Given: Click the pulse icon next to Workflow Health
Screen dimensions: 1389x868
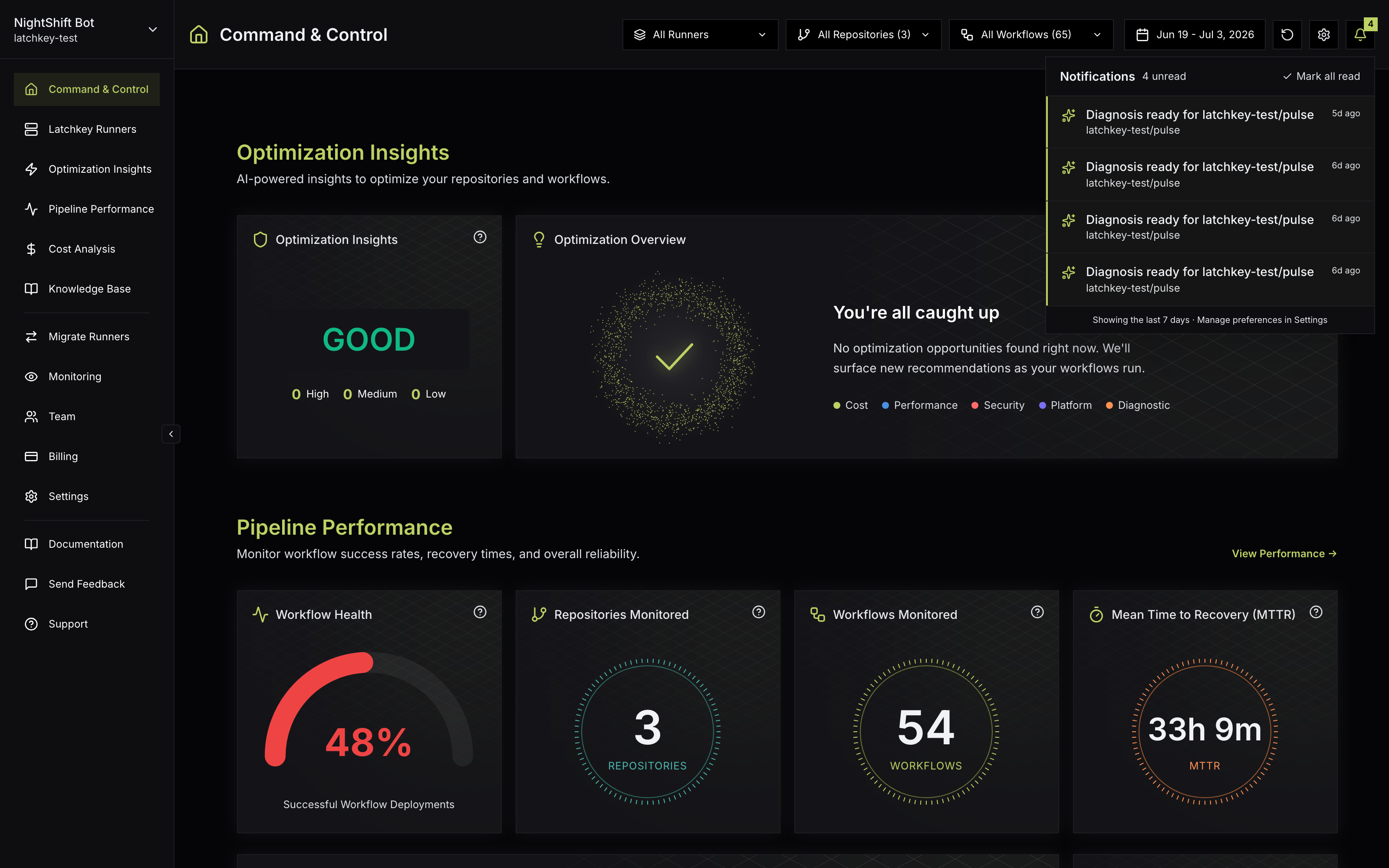Looking at the screenshot, I should (x=260, y=614).
